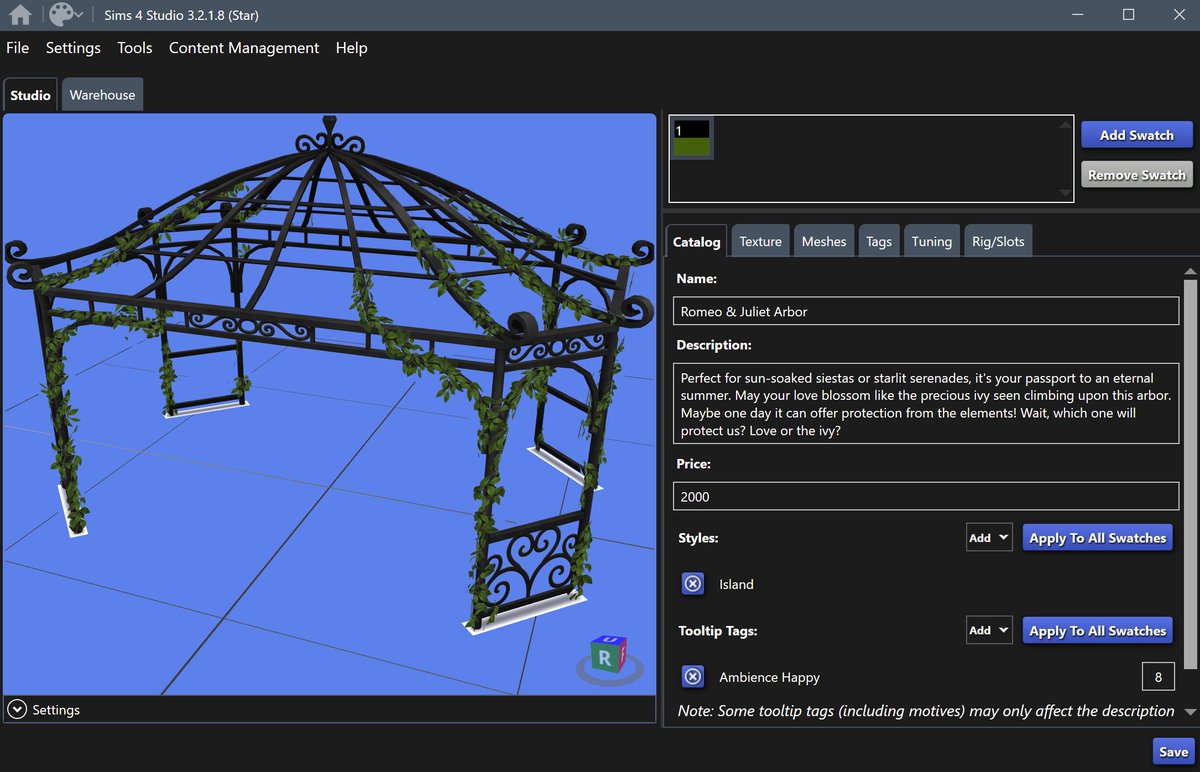Open the Styles Add dropdown
1200x772 pixels.
click(x=989, y=538)
